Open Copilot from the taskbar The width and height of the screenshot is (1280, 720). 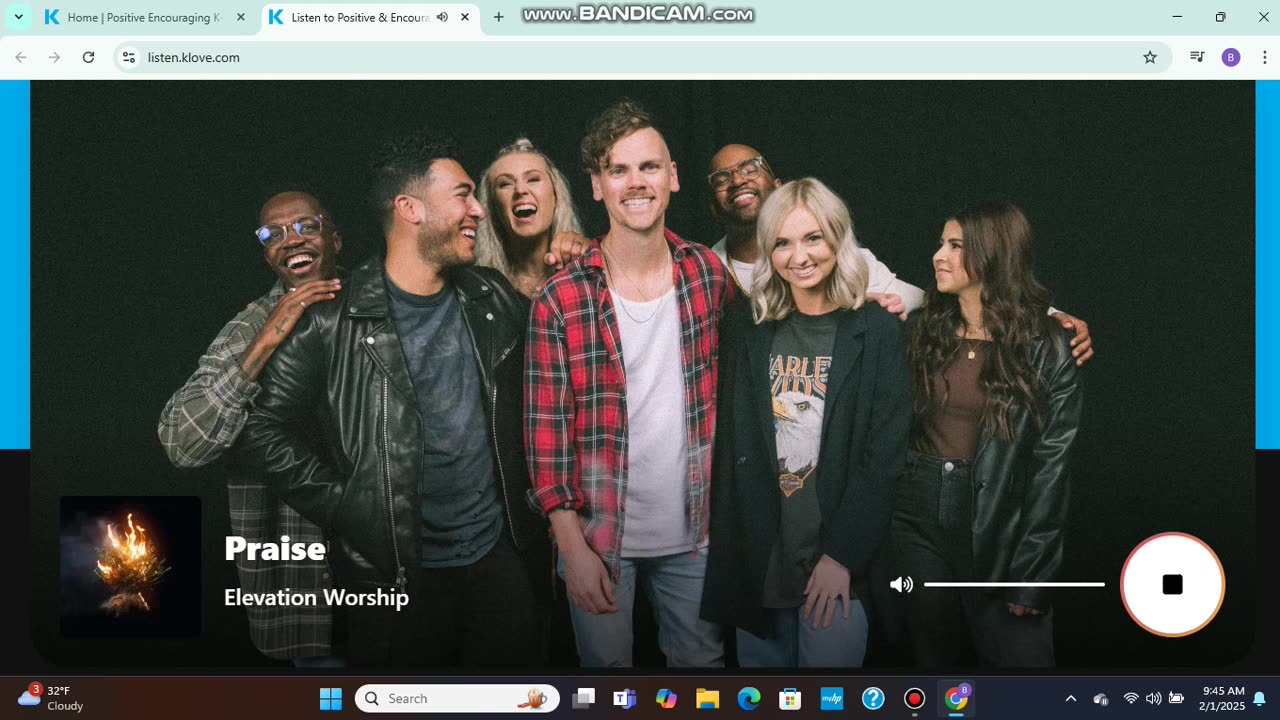point(666,698)
